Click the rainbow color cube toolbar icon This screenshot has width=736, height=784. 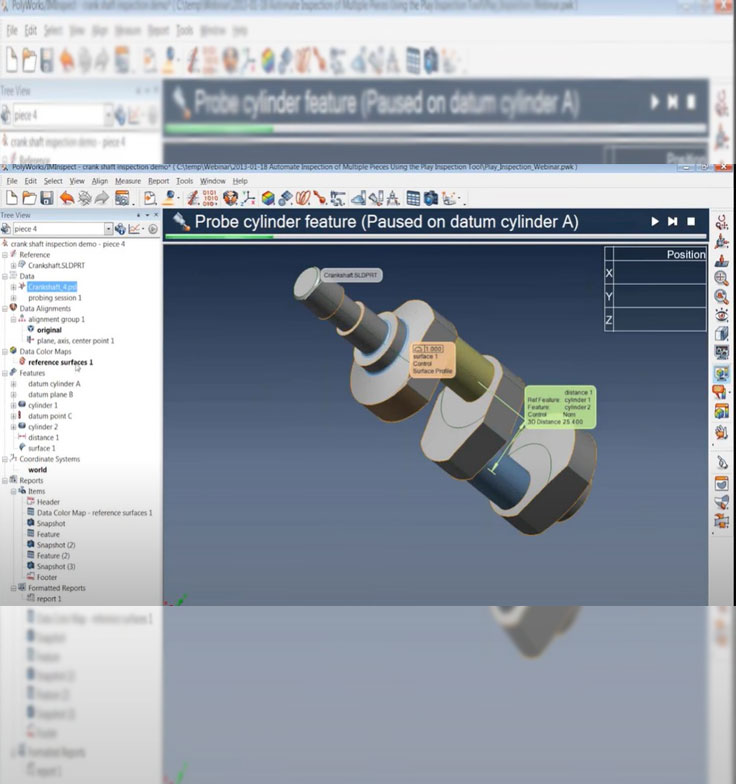tap(268, 198)
